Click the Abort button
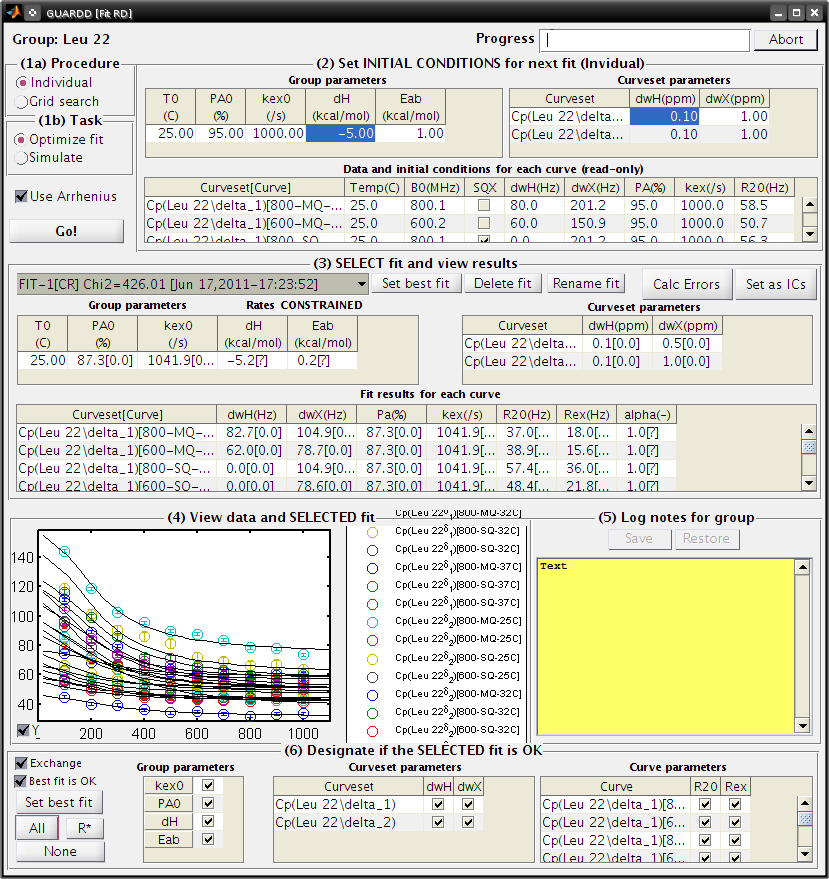 point(785,39)
